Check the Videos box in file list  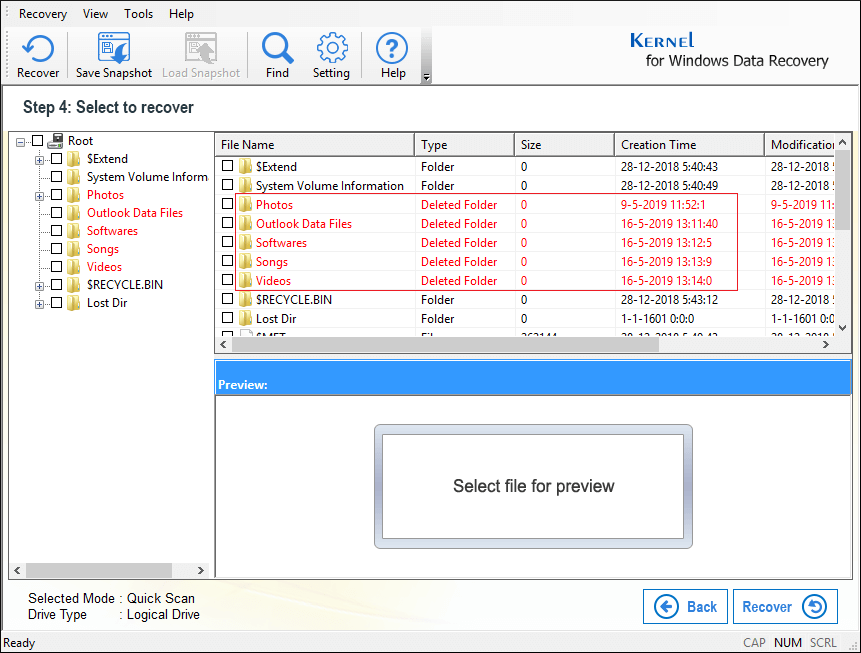(x=228, y=281)
